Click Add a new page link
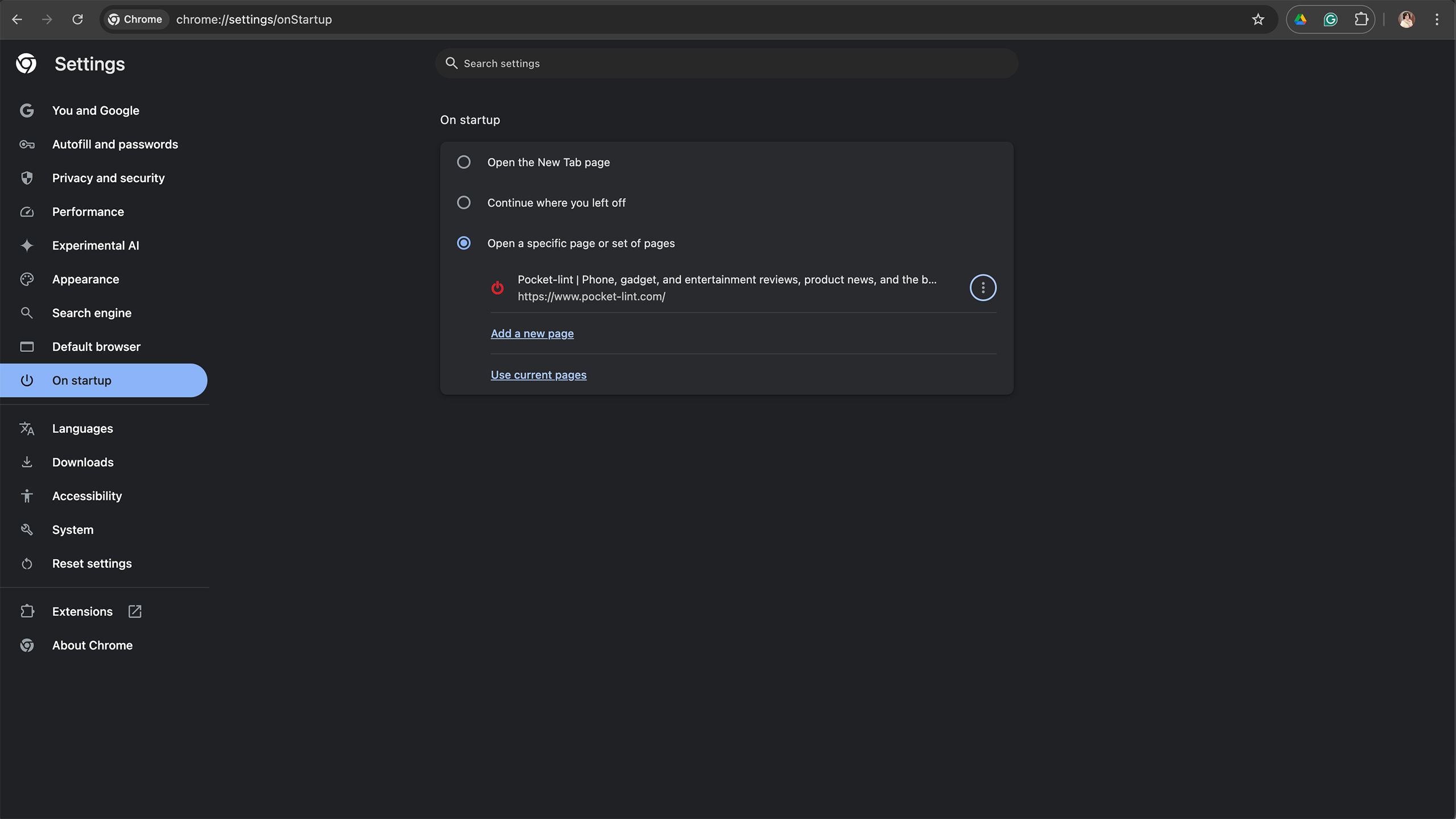This screenshot has height=819, width=1456. pos(531,333)
